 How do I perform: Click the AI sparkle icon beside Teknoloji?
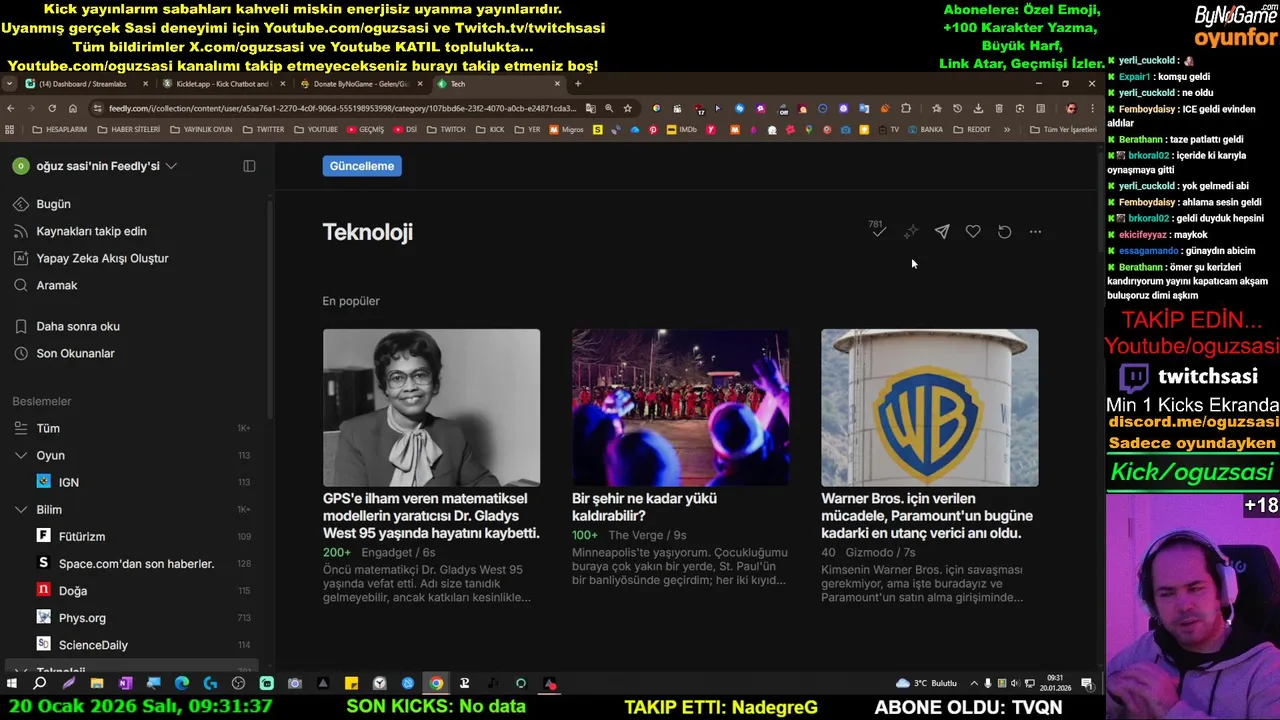tap(910, 232)
